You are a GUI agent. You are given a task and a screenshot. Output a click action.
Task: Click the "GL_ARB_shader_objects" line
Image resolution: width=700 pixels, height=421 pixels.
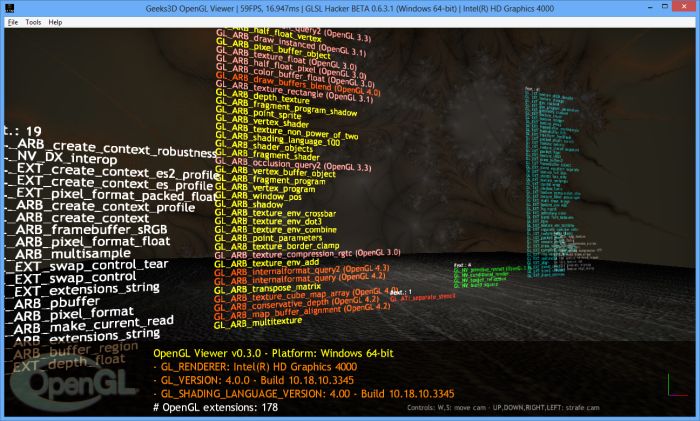click(264, 146)
